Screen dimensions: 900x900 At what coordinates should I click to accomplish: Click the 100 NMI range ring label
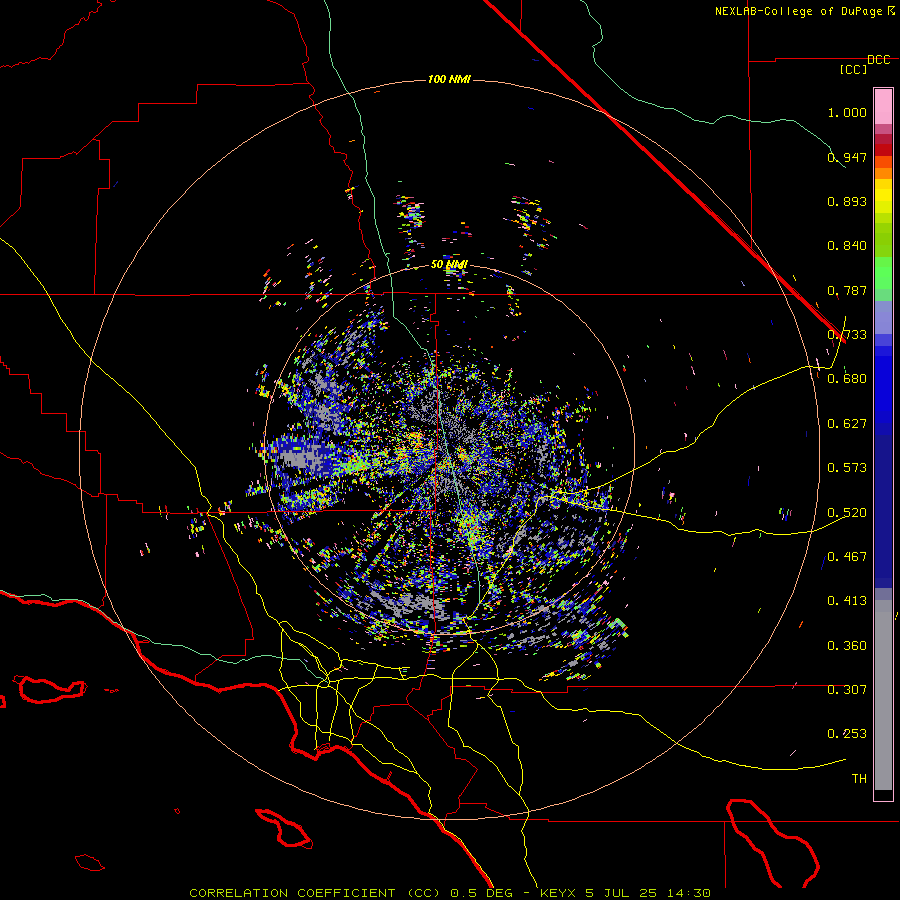(x=449, y=79)
